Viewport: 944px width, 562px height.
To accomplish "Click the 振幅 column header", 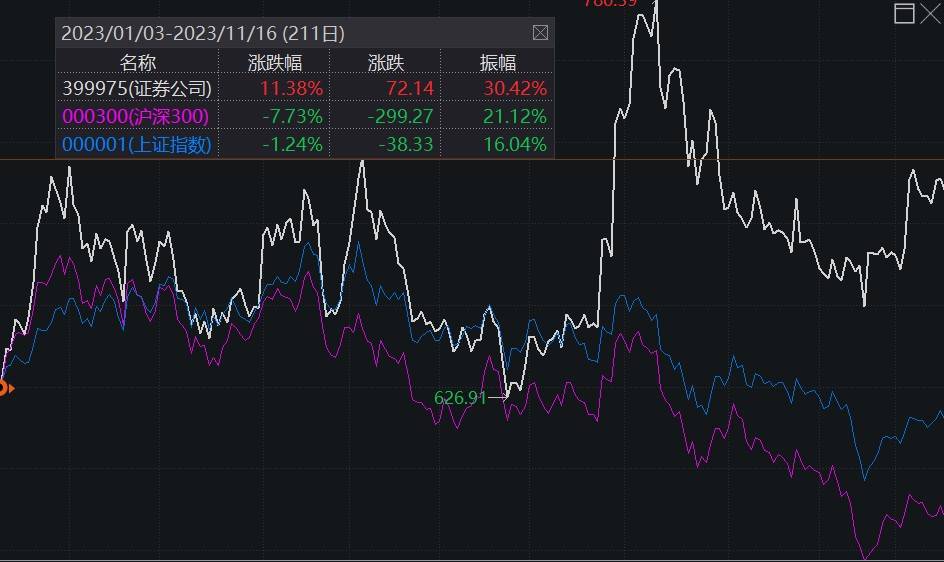I will (x=498, y=62).
